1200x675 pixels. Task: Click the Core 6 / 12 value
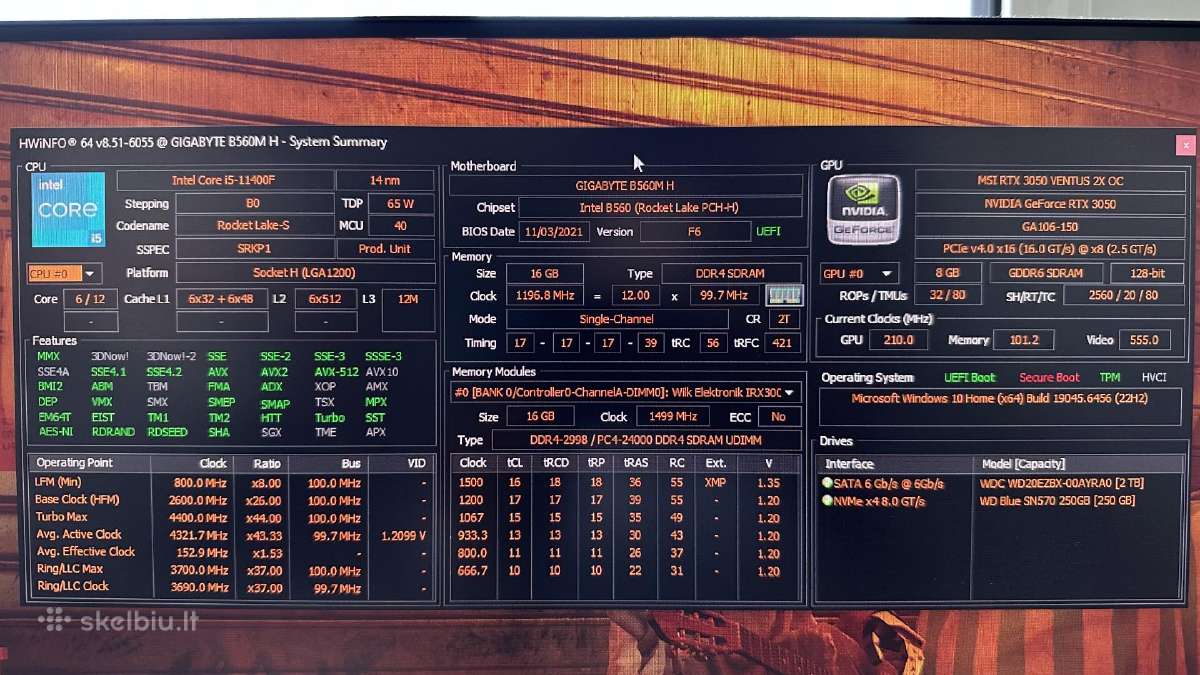[x=90, y=299]
